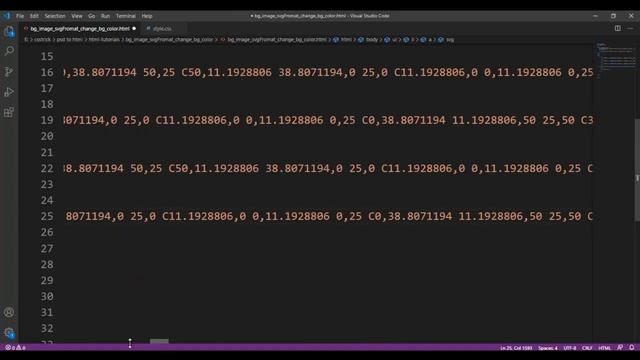Click line number 19 in gutter
This screenshot has width=640, height=360.
[47, 120]
